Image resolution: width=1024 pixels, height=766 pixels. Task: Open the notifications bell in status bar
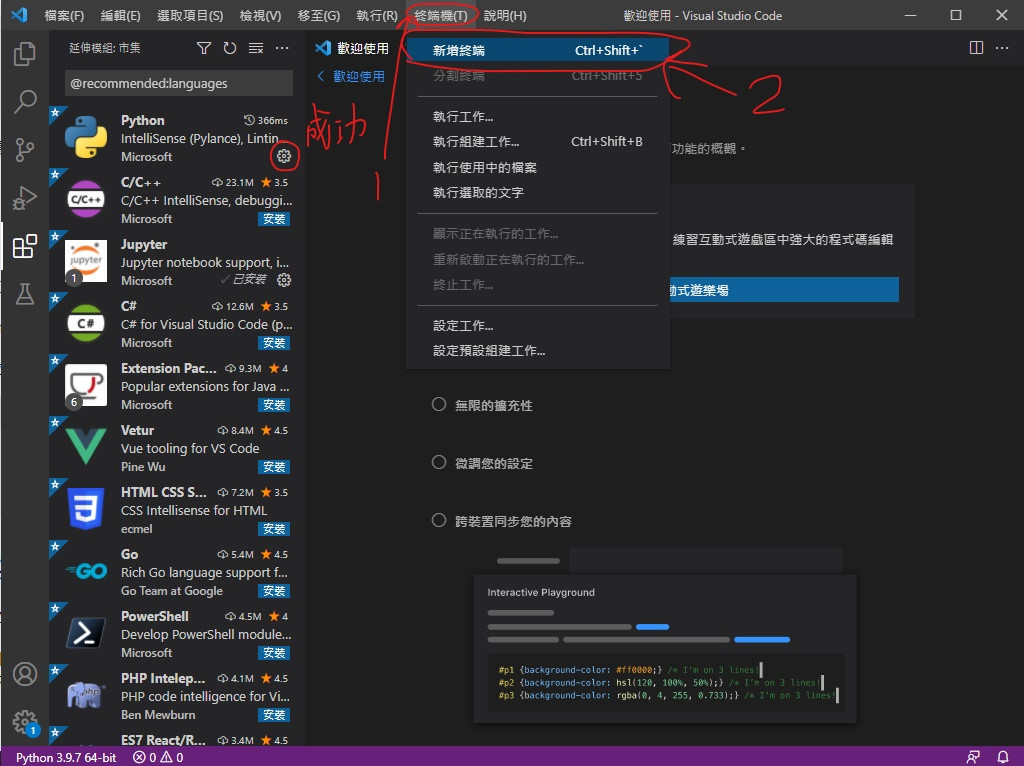point(1003,757)
